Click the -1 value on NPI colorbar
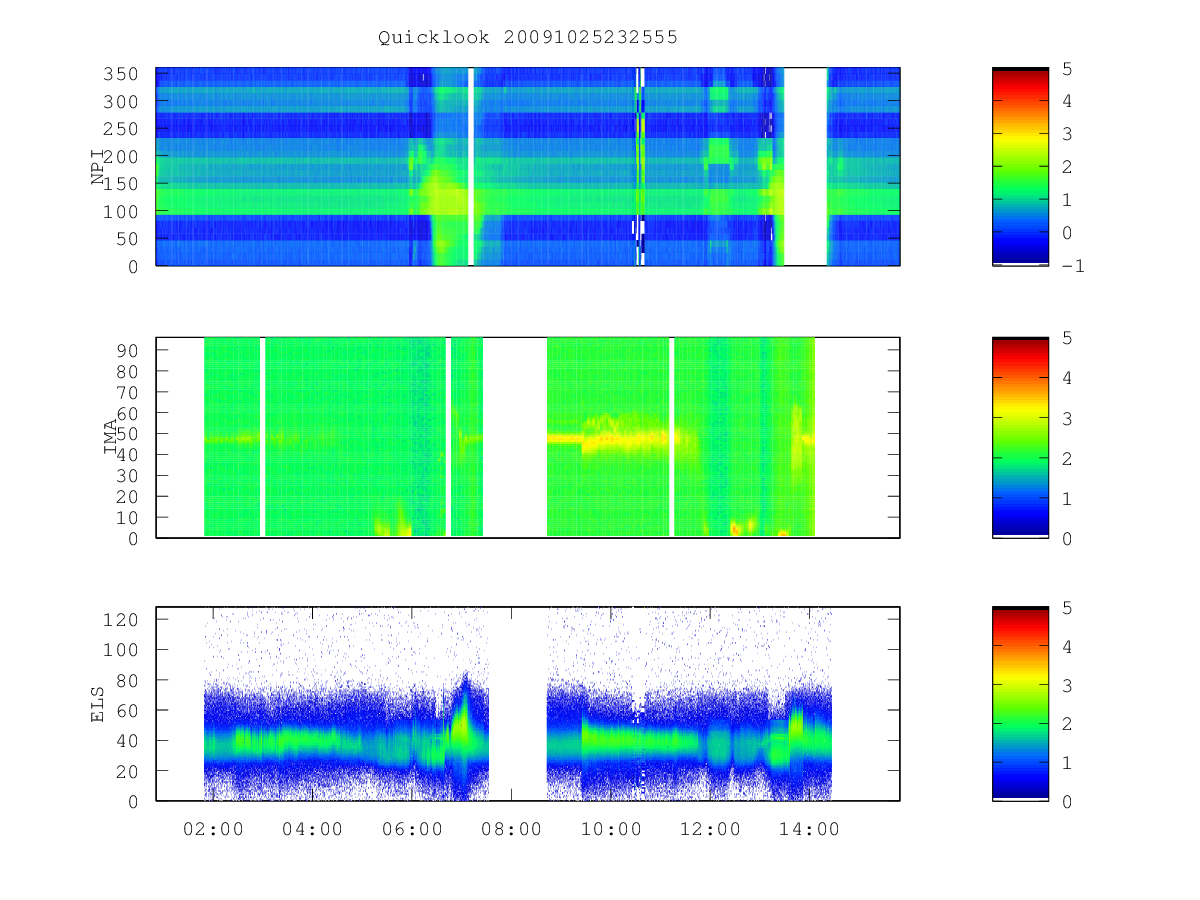 coord(1073,266)
